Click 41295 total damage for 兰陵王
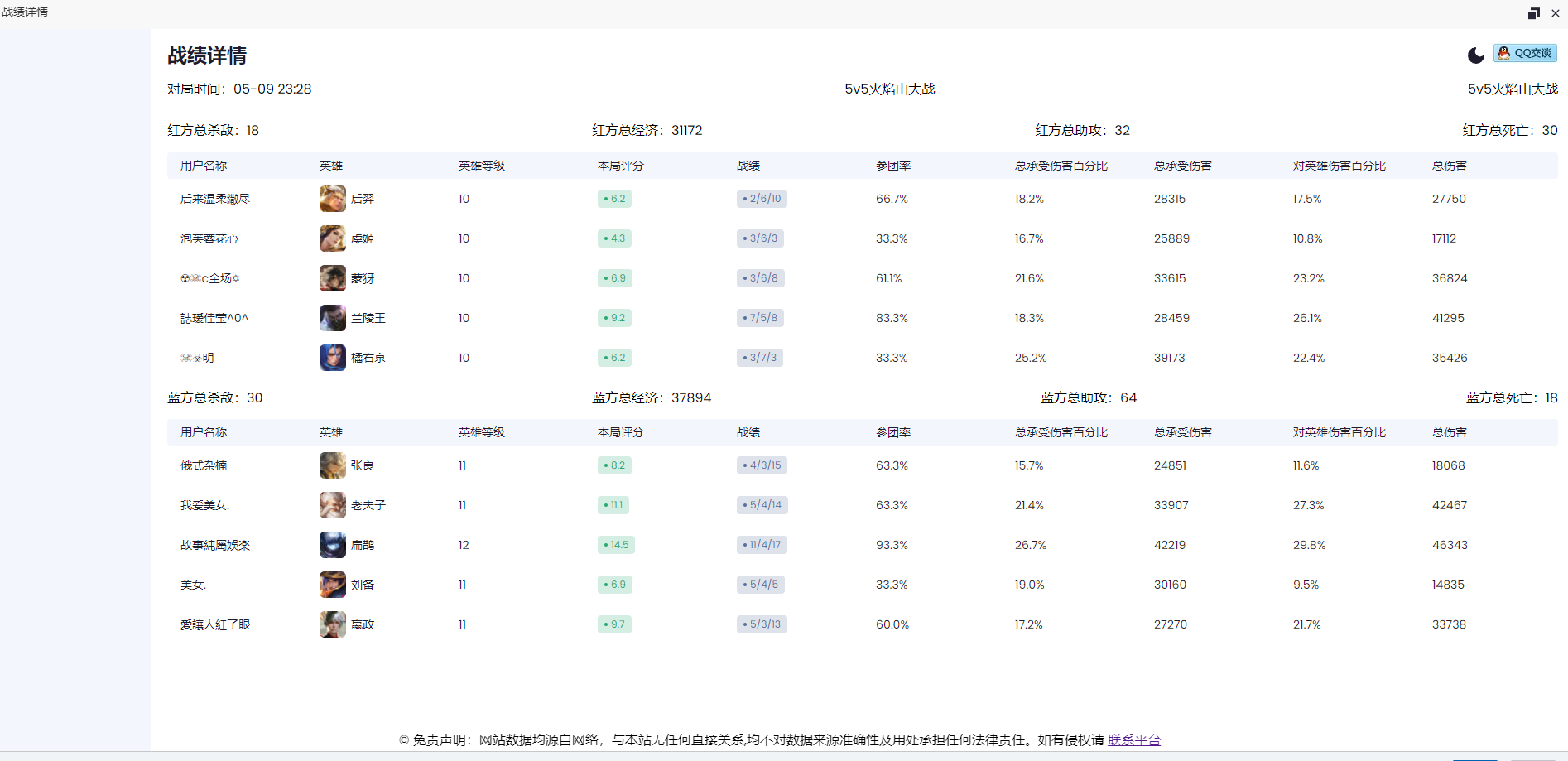 [x=1448, y=318]
